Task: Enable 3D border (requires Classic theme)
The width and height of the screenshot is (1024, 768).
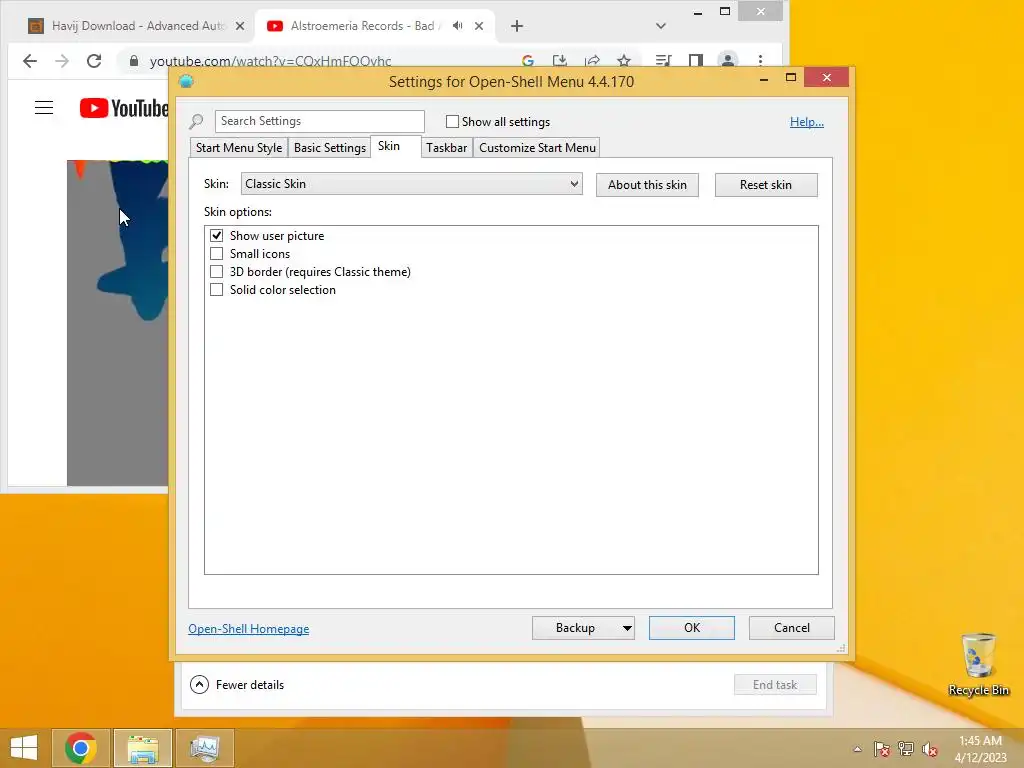Action: 216,272
